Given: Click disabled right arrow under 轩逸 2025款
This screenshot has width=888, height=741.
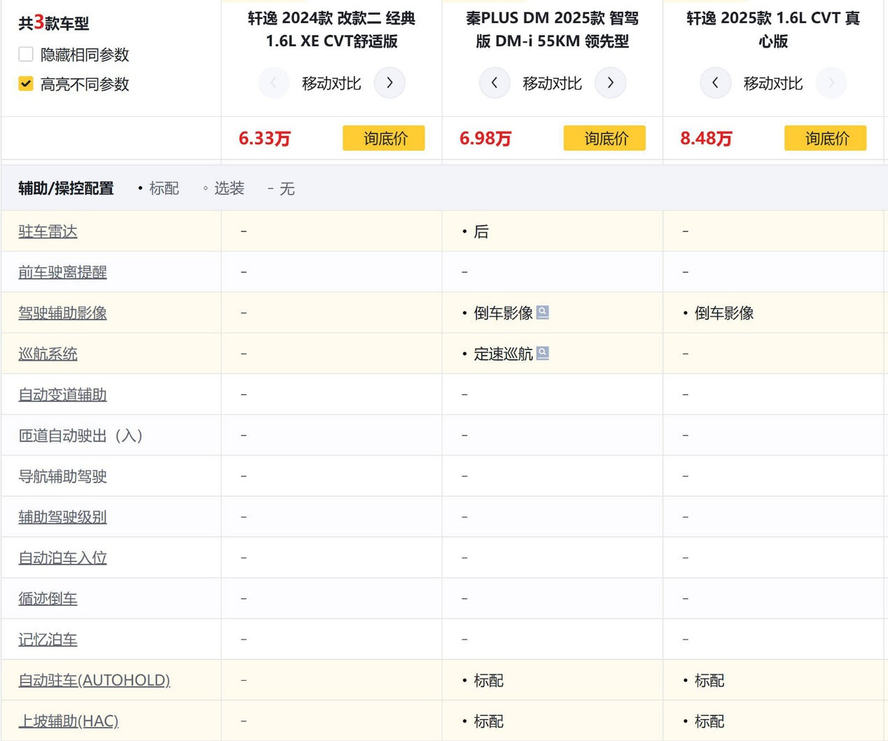Looking at the screenshot, I should 831,83.
